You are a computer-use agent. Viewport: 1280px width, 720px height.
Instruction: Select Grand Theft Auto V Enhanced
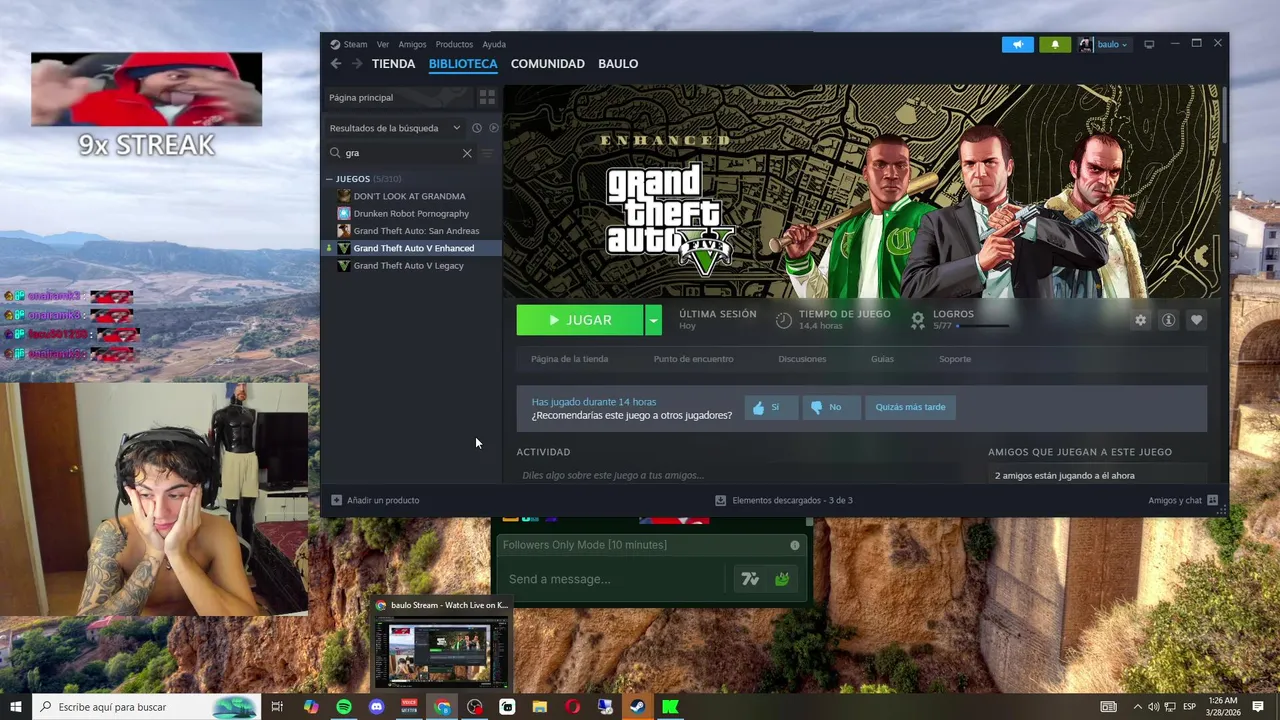[412, 248]
